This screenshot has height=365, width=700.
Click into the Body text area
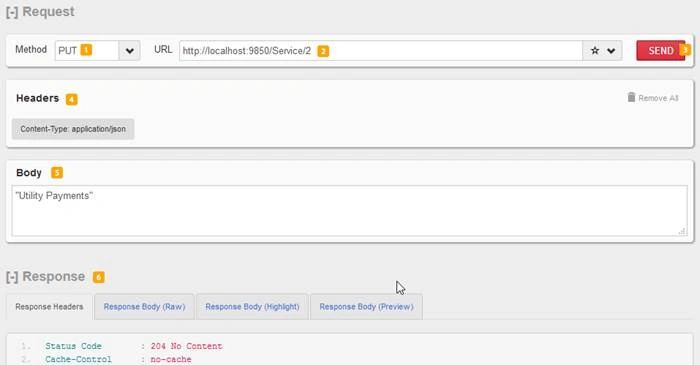350,211
